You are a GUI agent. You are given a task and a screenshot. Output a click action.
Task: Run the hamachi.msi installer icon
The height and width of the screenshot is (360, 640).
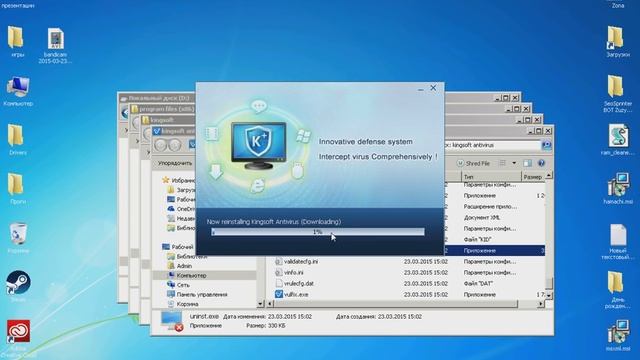coord(618,189)
